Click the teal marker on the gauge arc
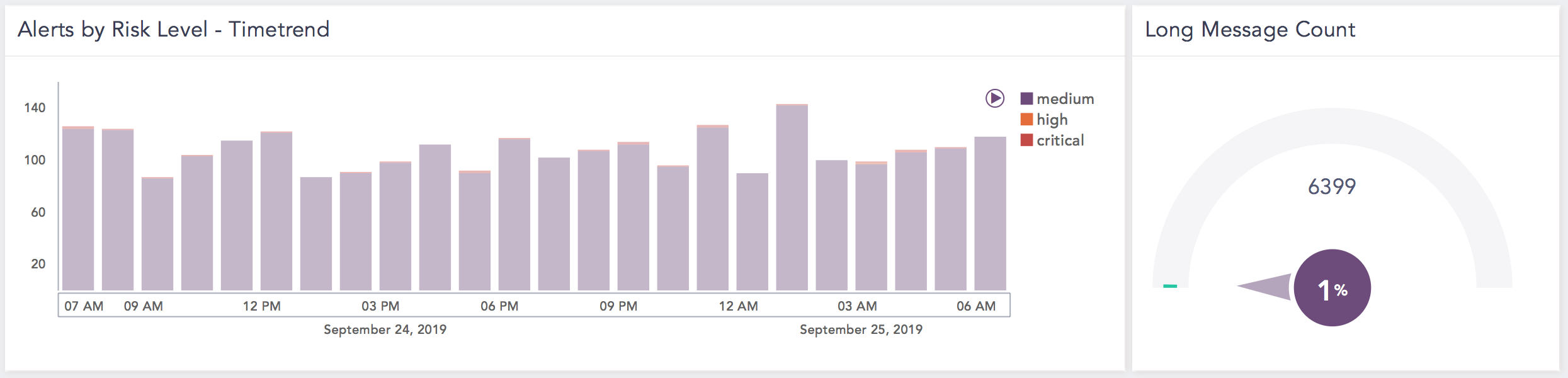Screen dimensions: 1568x378 point(1170,286)
